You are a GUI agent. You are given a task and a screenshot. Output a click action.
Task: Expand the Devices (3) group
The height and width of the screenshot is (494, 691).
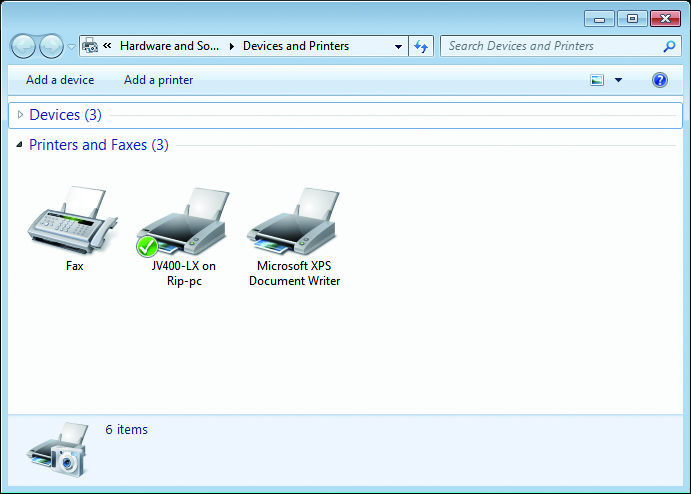pyautogui.click(x=20, y=115)
